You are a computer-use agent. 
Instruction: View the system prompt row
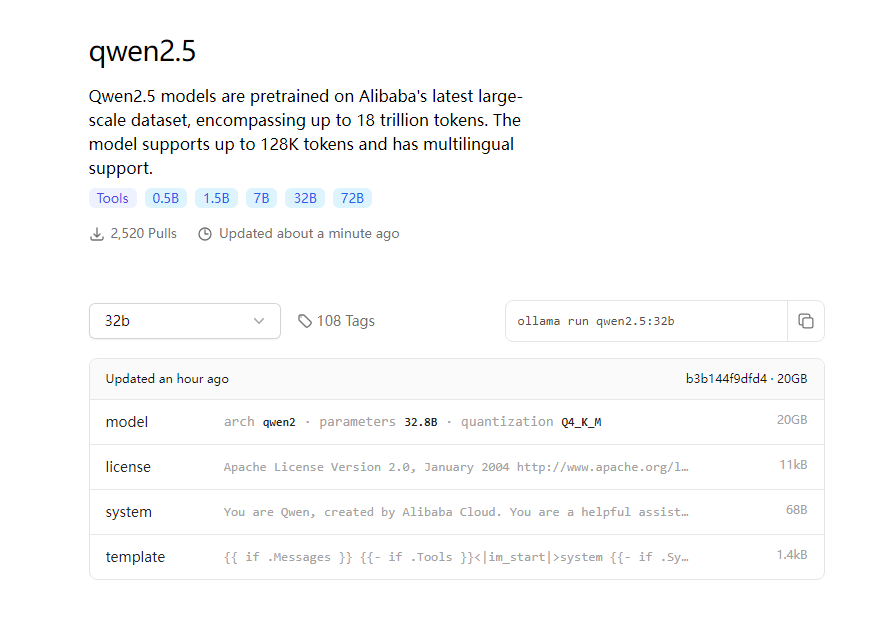point(456,512)
